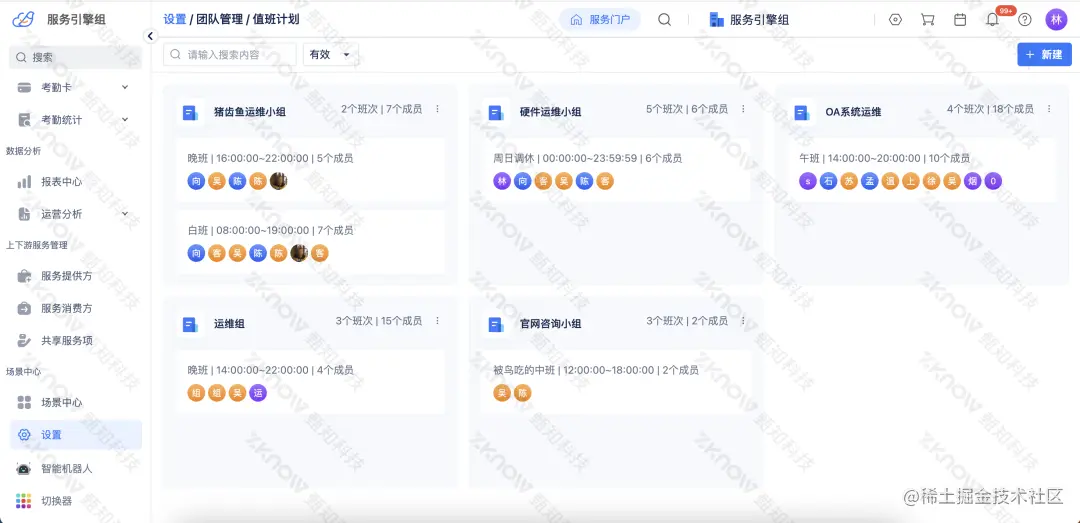Expand the 运营分析 chevron
Image resolution: width=1080 pixels, height=523 pixels.
point(125,214)
